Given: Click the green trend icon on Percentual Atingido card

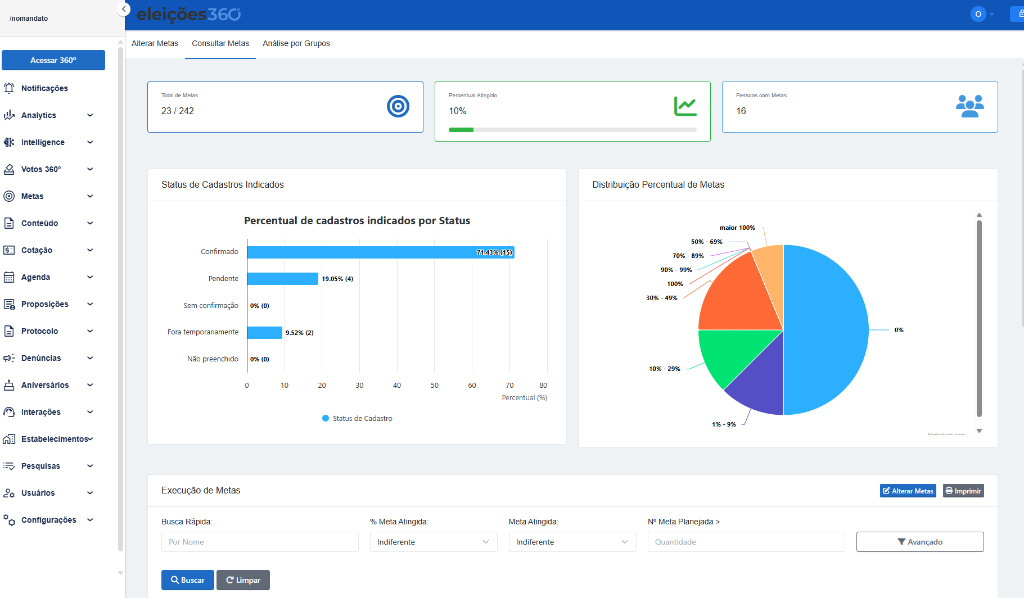Looking at the screenshot, I should [685, 104].
